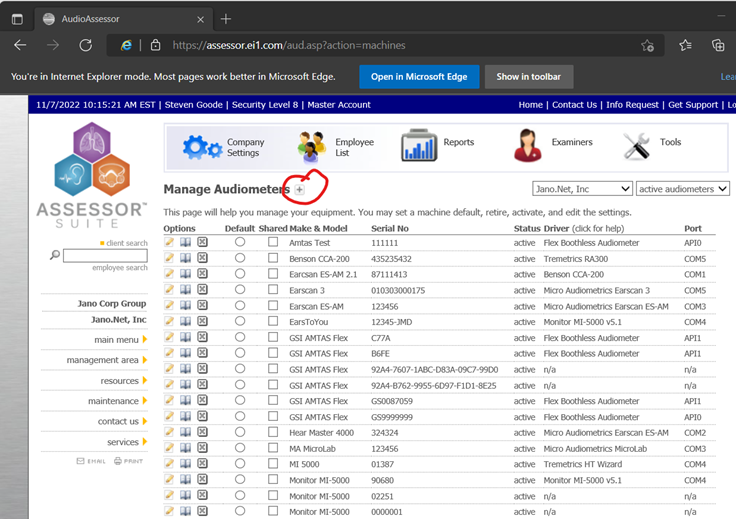
Task: Open the Jano.Net, Inc company dropdown
Action: tap(583, 189)
